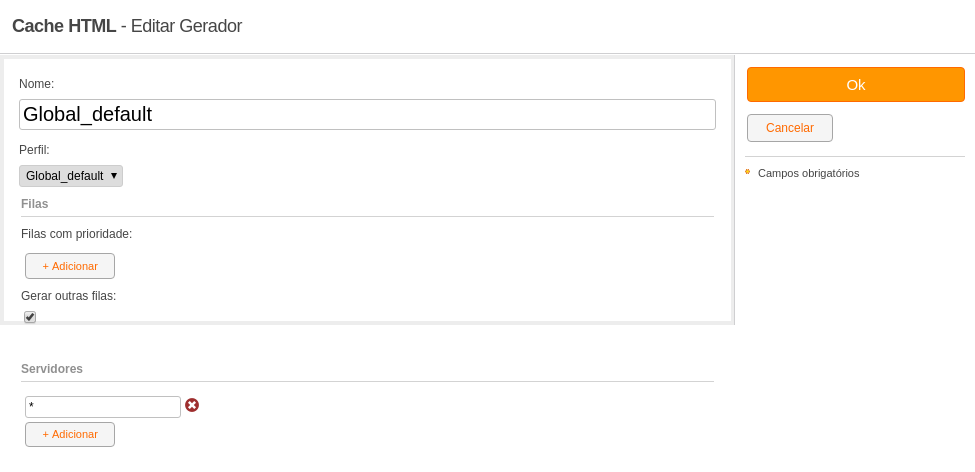Click the Campos obrigatórios legend text

click(808, 174)
